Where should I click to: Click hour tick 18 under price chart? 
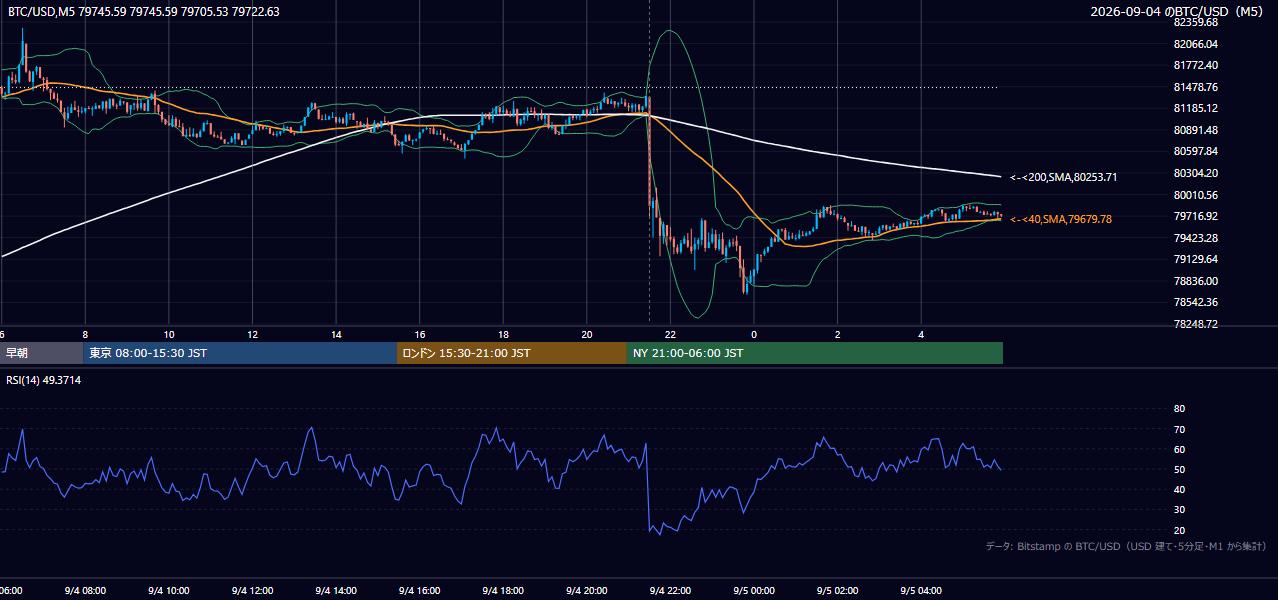coord(503,334)
